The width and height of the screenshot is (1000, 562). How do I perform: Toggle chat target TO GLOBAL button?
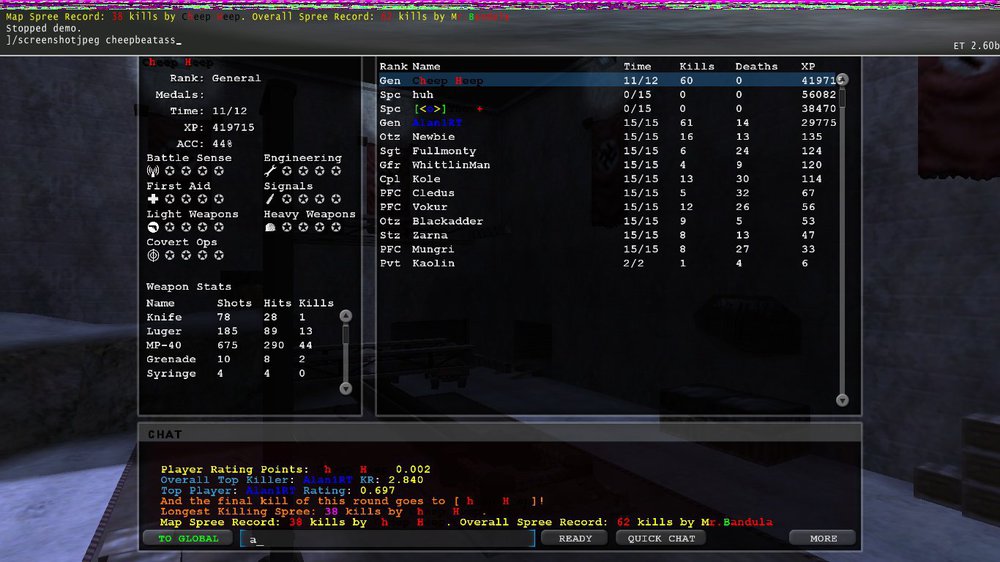click(x=188, y=538)
